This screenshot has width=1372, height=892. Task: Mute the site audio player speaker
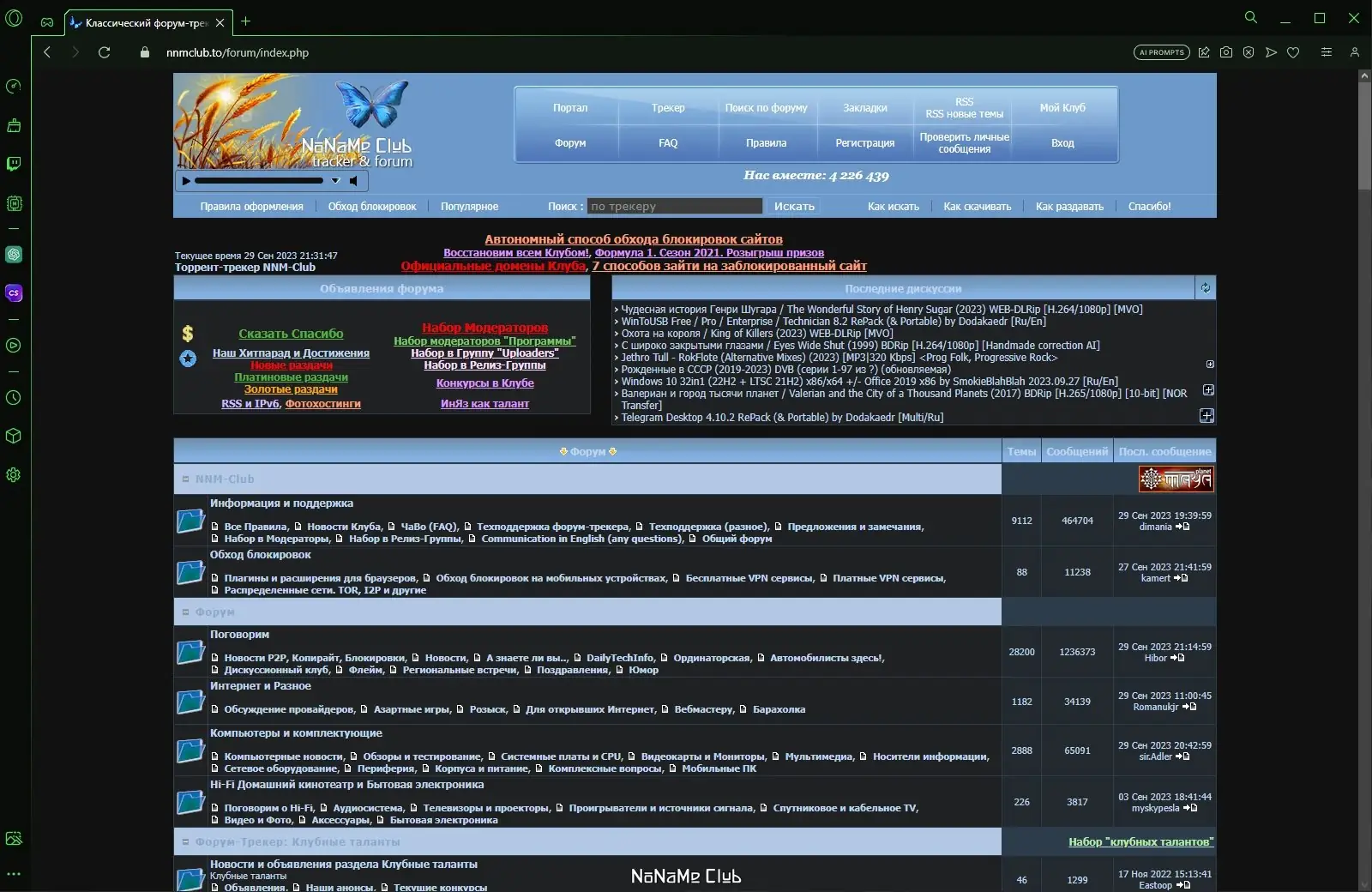click(353, 181)
